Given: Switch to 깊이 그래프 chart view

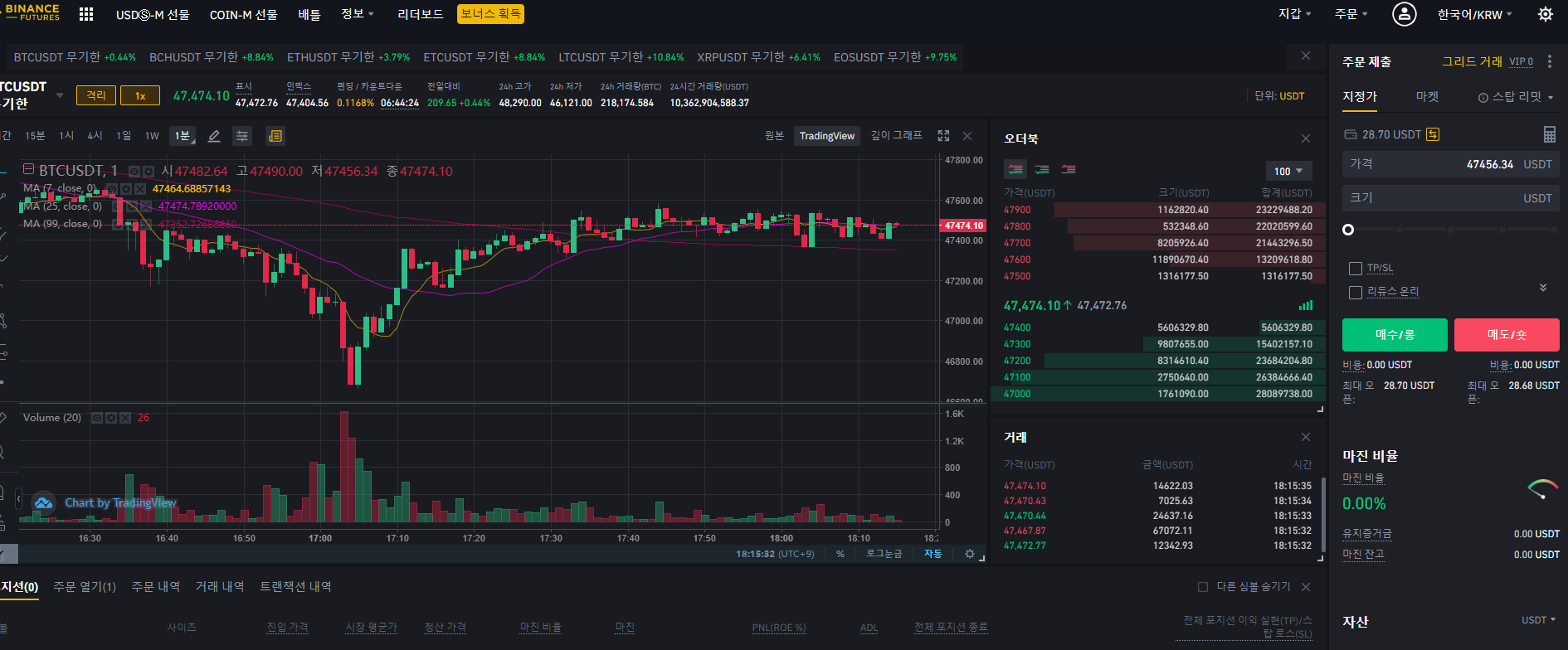Looking at the screenshot, I should 897,135.
